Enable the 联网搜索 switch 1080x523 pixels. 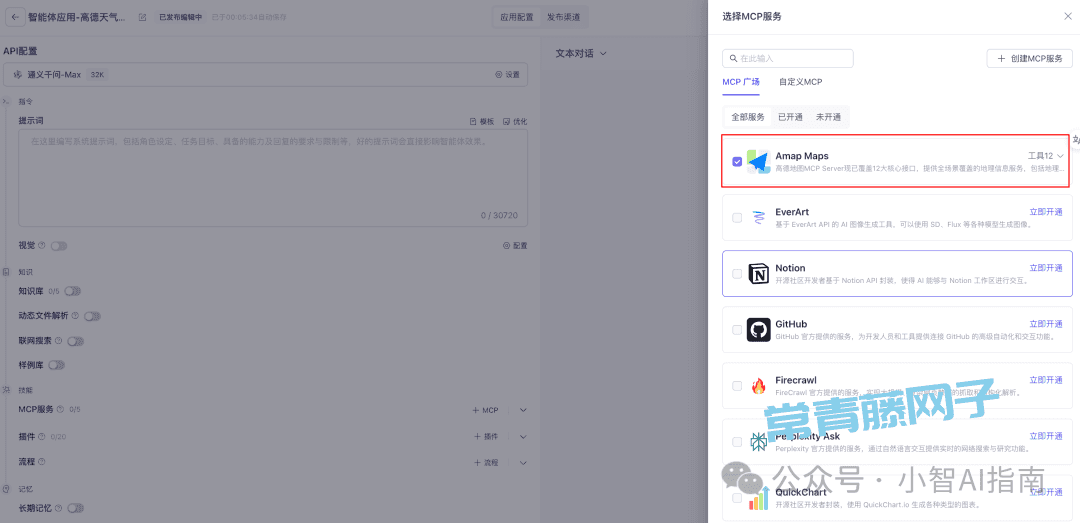pyautogui.click(x=76, y=340)
